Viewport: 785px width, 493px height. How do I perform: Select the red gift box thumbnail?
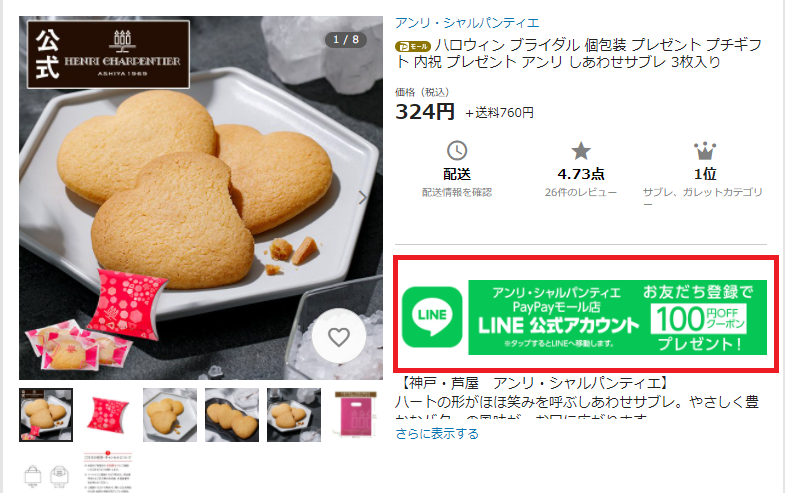pos(108,415)
